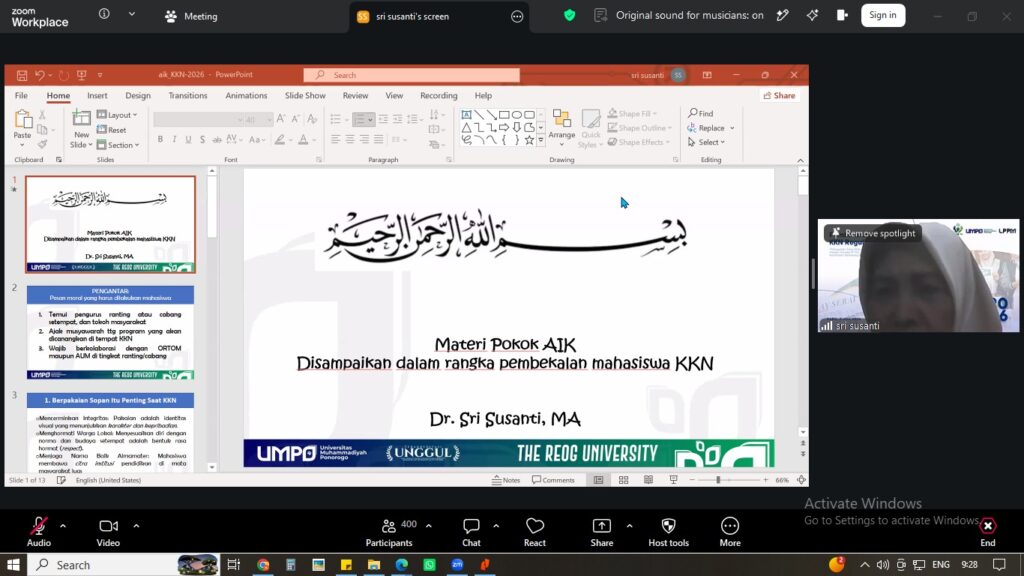Open the Review ribbon tab

click(x=355, y=95)
